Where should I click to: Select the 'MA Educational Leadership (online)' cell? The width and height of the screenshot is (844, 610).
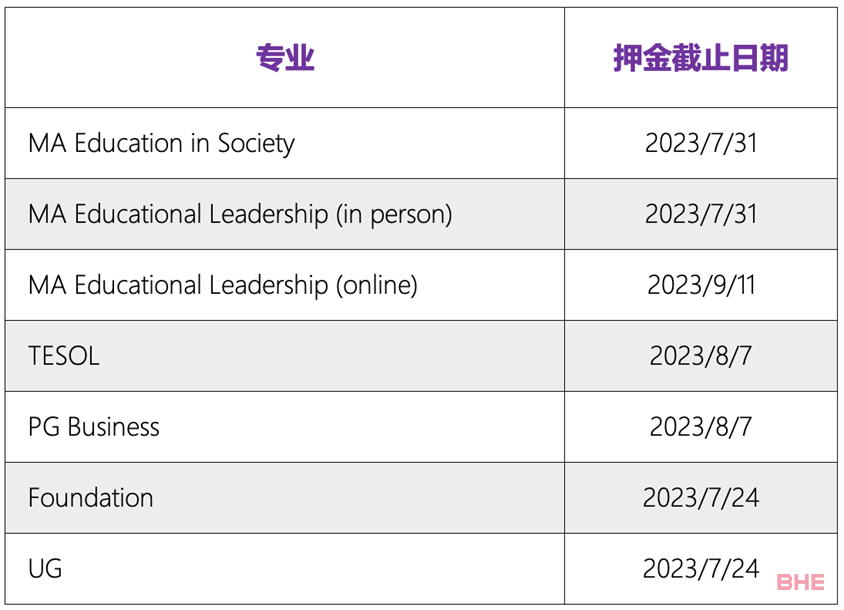click(x=222, y=285)
